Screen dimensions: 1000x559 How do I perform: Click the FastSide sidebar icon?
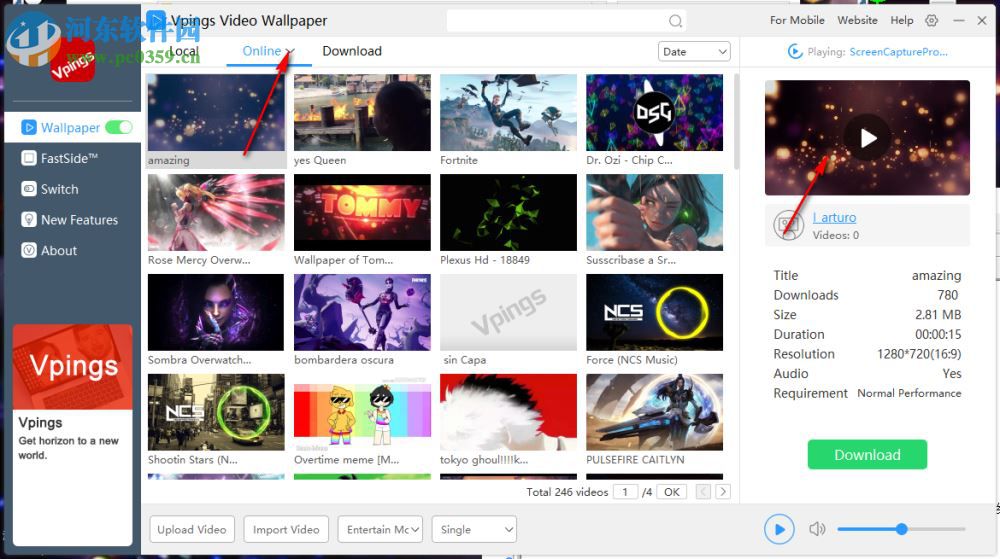tap(29, 158)
